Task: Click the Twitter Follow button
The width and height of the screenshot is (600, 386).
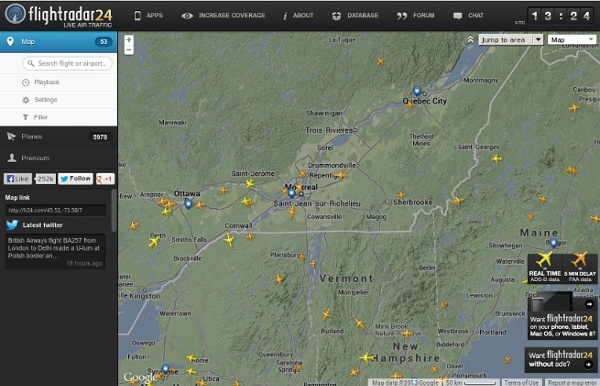Action: pos(76,179)
